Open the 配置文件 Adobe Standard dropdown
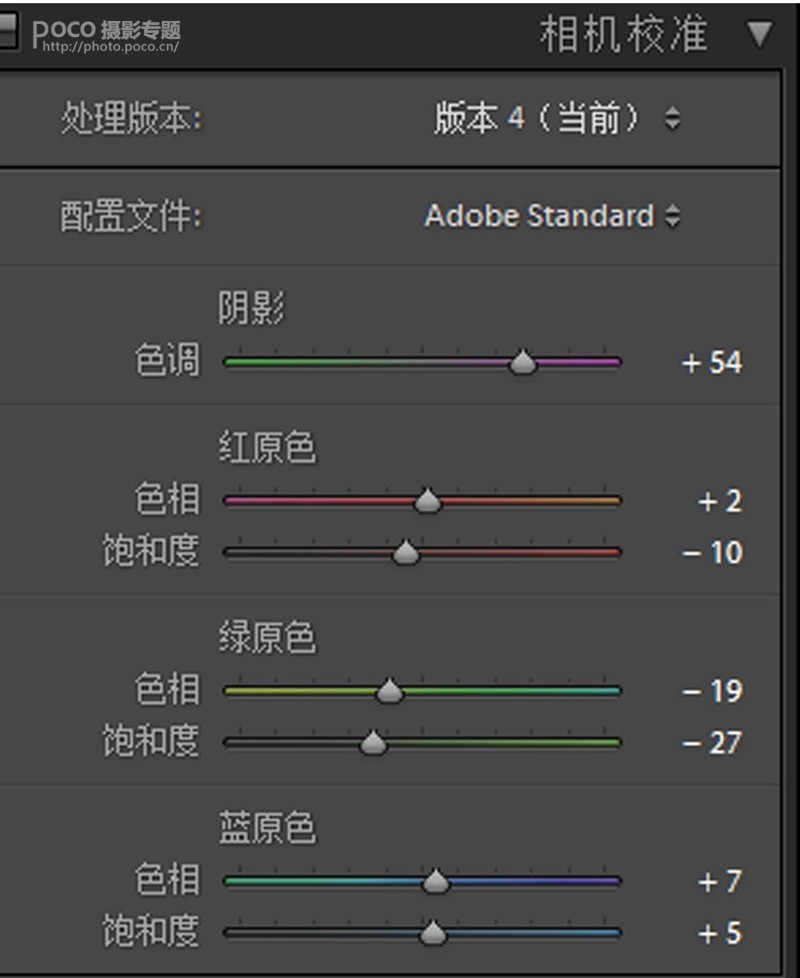Viewport: 800px width, 978px height. point(552,216)
